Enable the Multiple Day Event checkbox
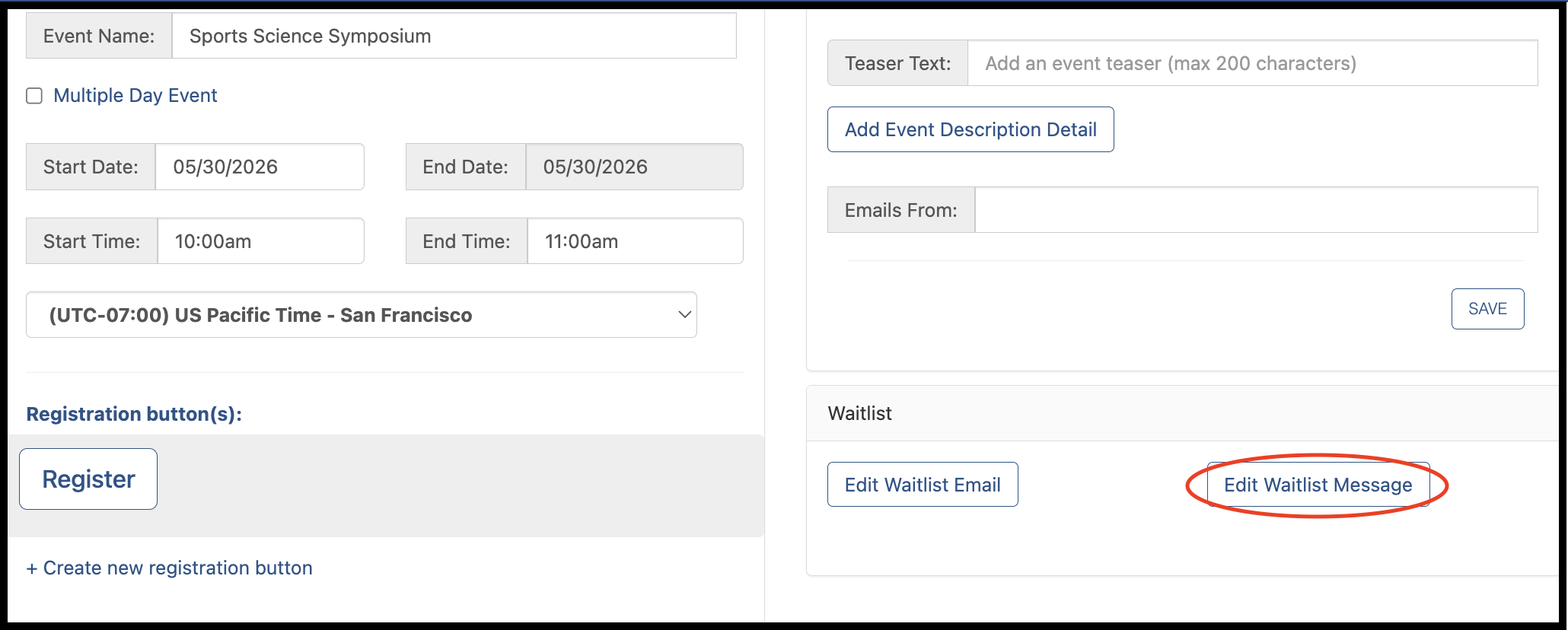 (34, 96)
